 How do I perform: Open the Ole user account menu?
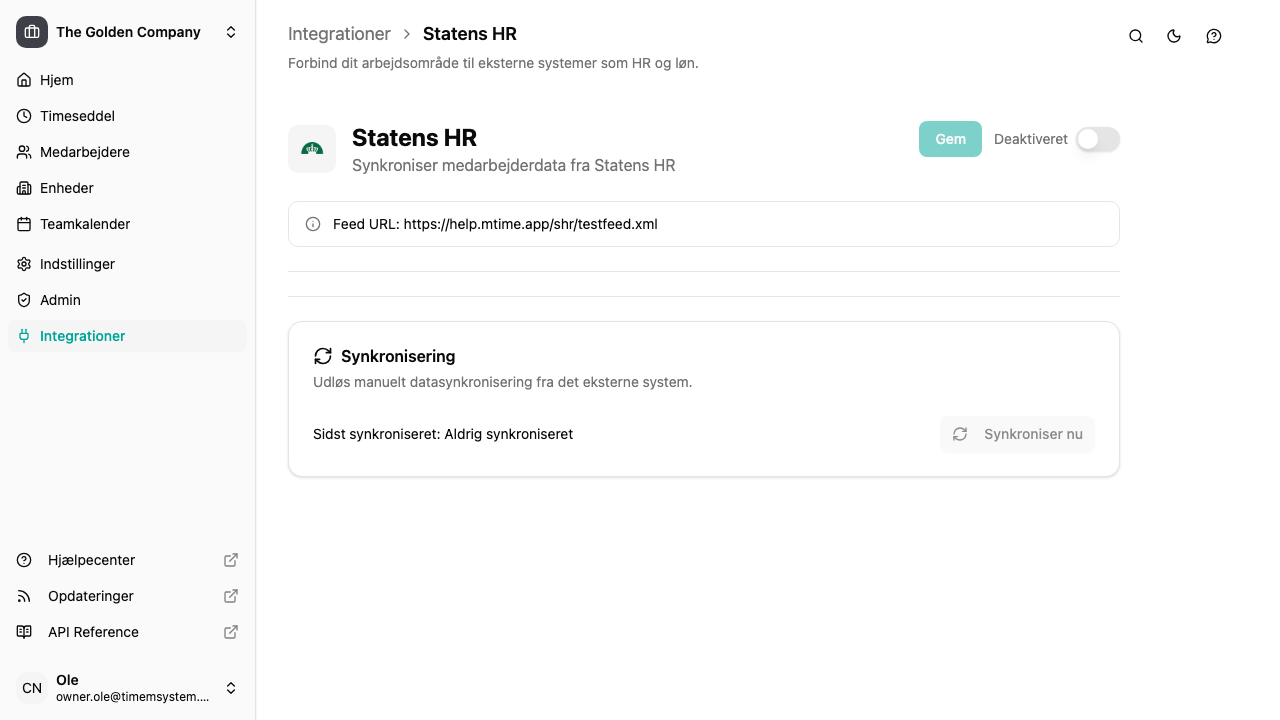(x=127, y=688)
